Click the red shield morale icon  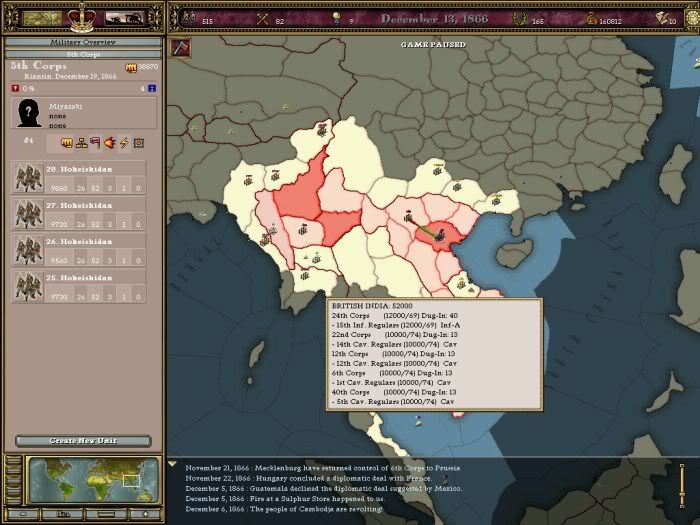click(16, 88)
